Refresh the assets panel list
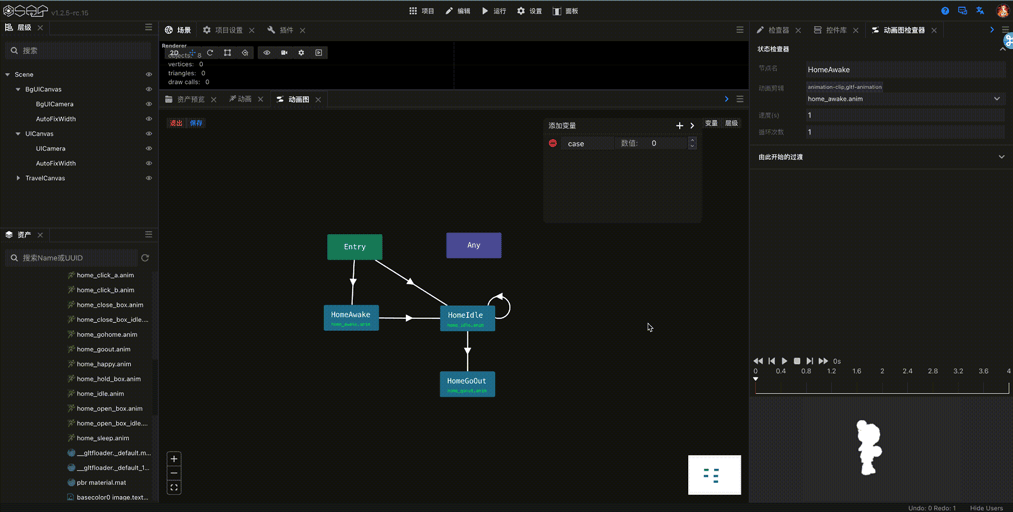This screenshot has width=1013, height=512. [145, 258]
